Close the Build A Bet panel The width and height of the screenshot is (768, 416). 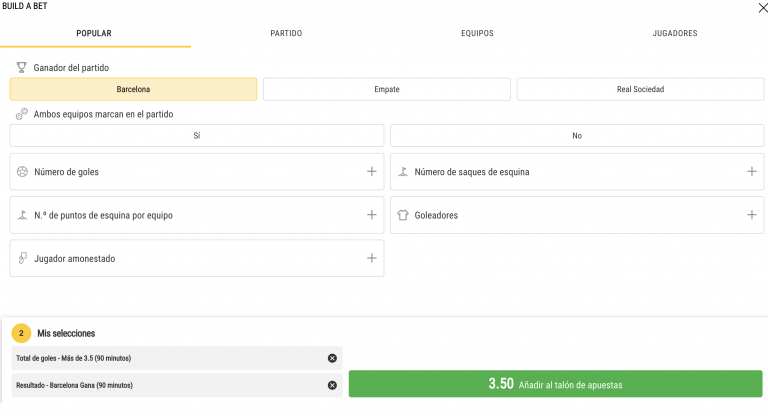point(763,8)
